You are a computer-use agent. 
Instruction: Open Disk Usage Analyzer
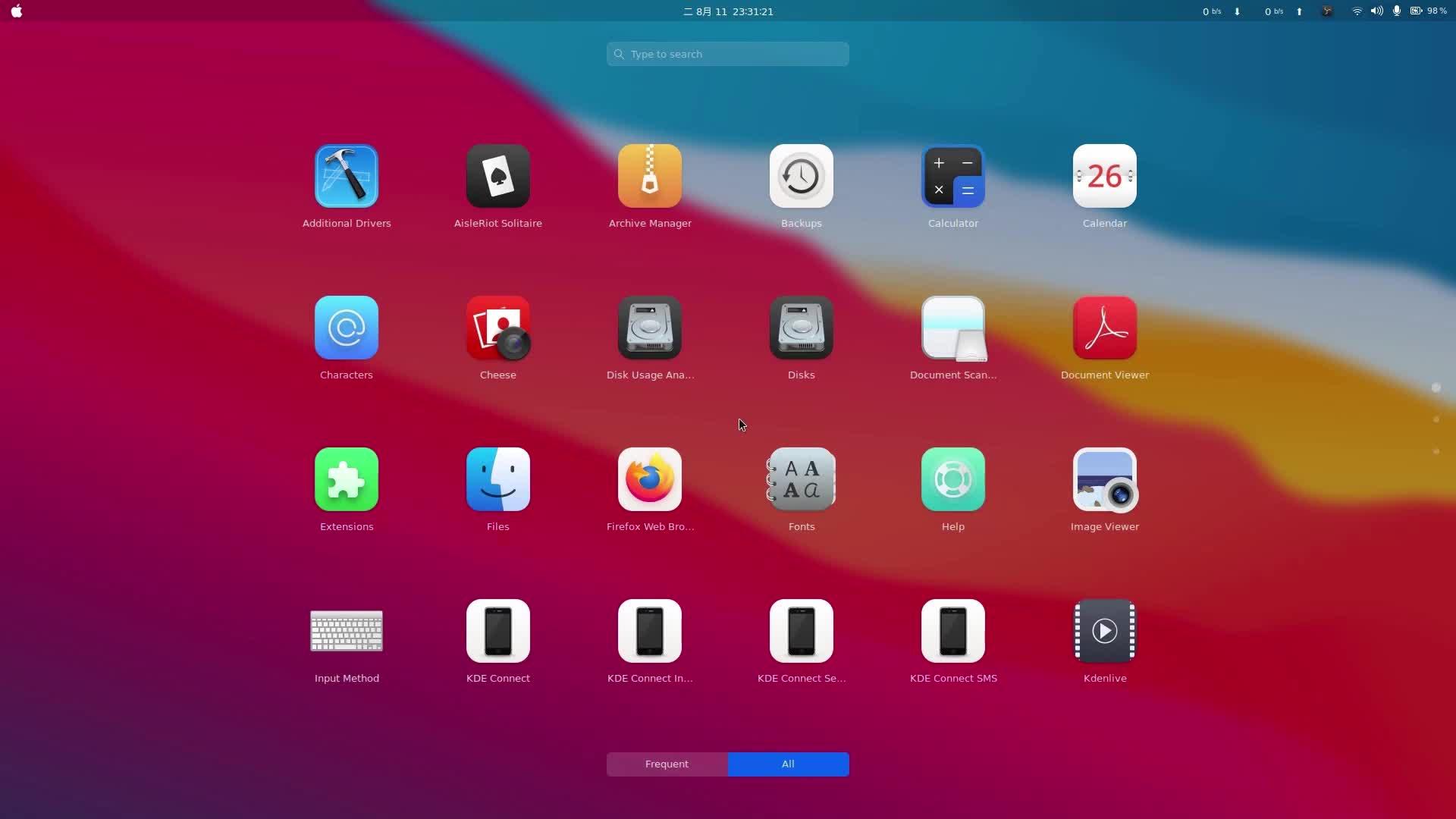coord(649,328)
